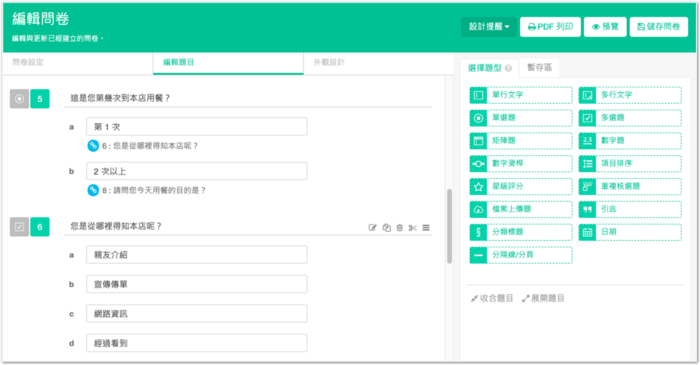Viewport: 700px width, 365px height.
Task: Open the 設計提醒 dropdown
Action: pos(489,27)
